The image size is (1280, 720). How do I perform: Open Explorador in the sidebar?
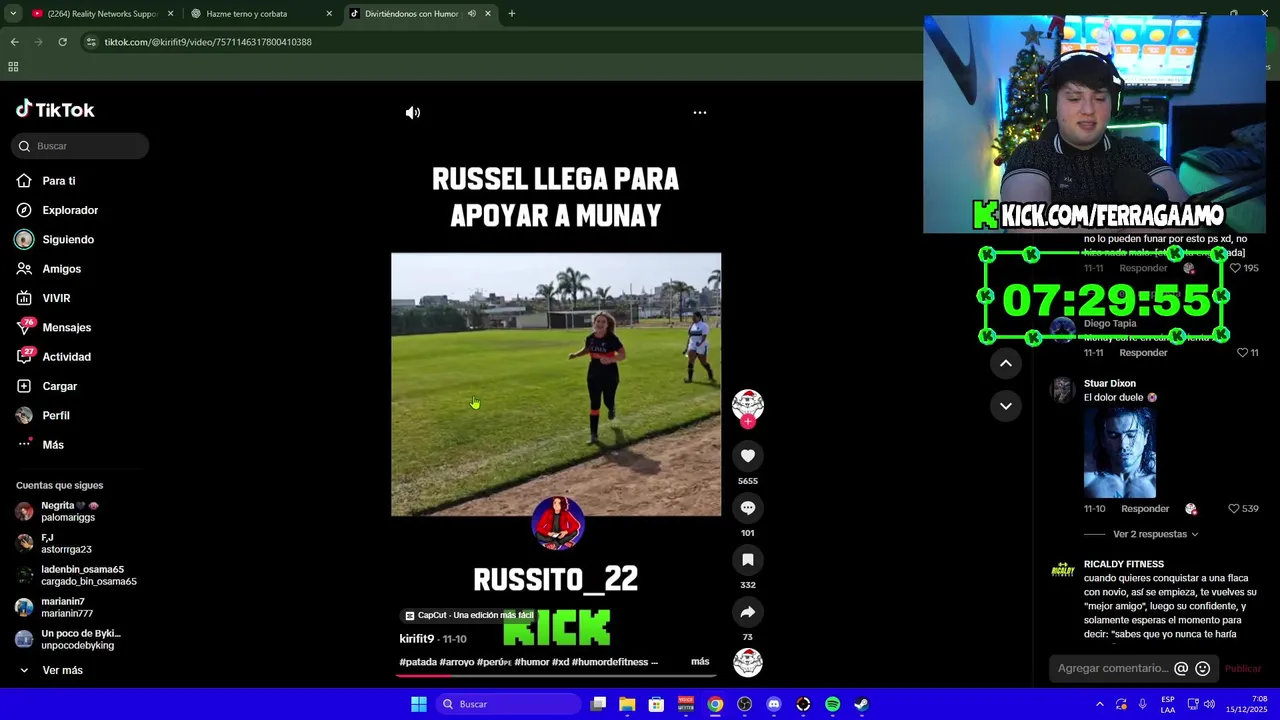(70, 210)
